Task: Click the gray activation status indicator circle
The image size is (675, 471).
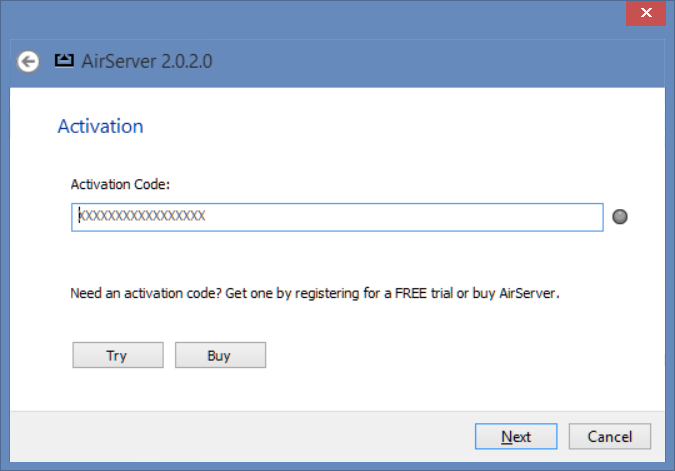Action: [x=619, y=217]
